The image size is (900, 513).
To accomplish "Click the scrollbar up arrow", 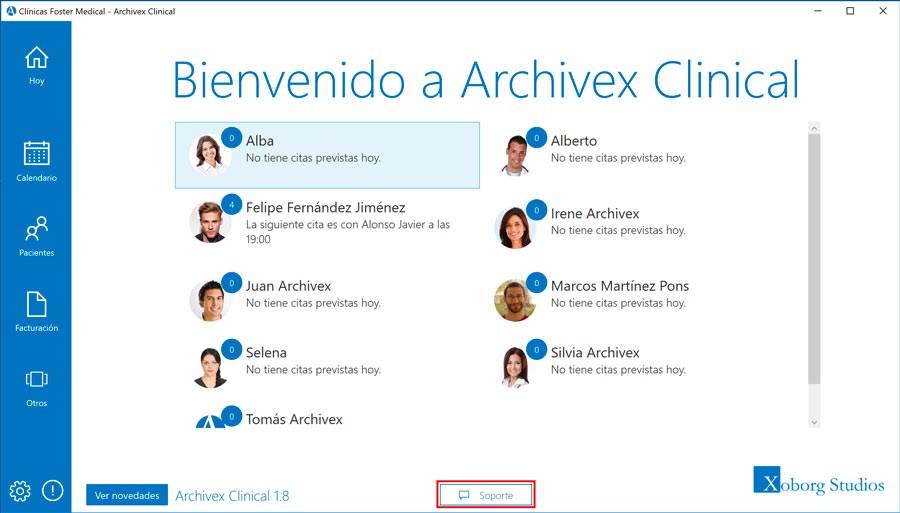I will 814,129.
